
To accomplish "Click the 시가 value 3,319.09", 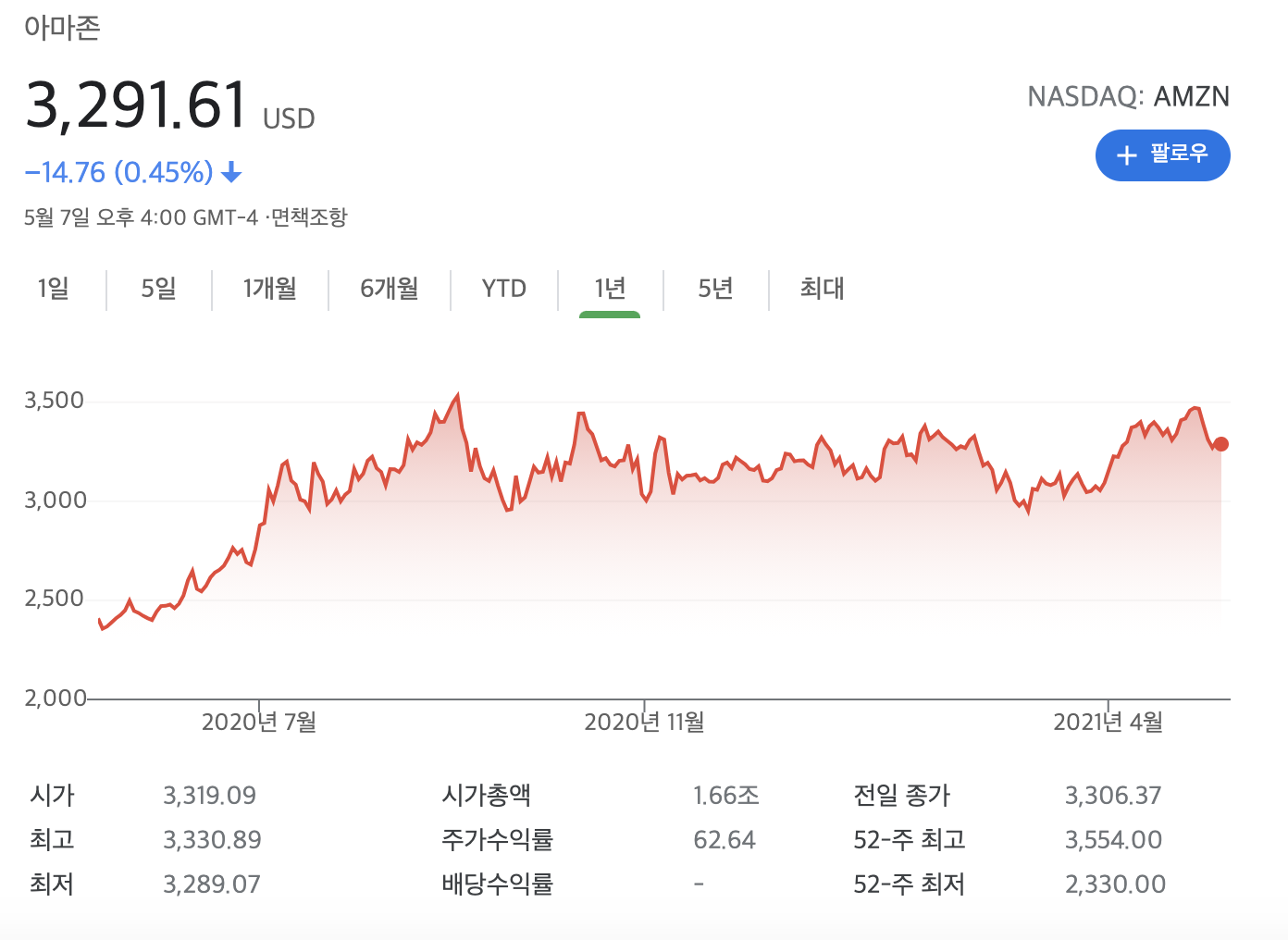I will [210, 796].
